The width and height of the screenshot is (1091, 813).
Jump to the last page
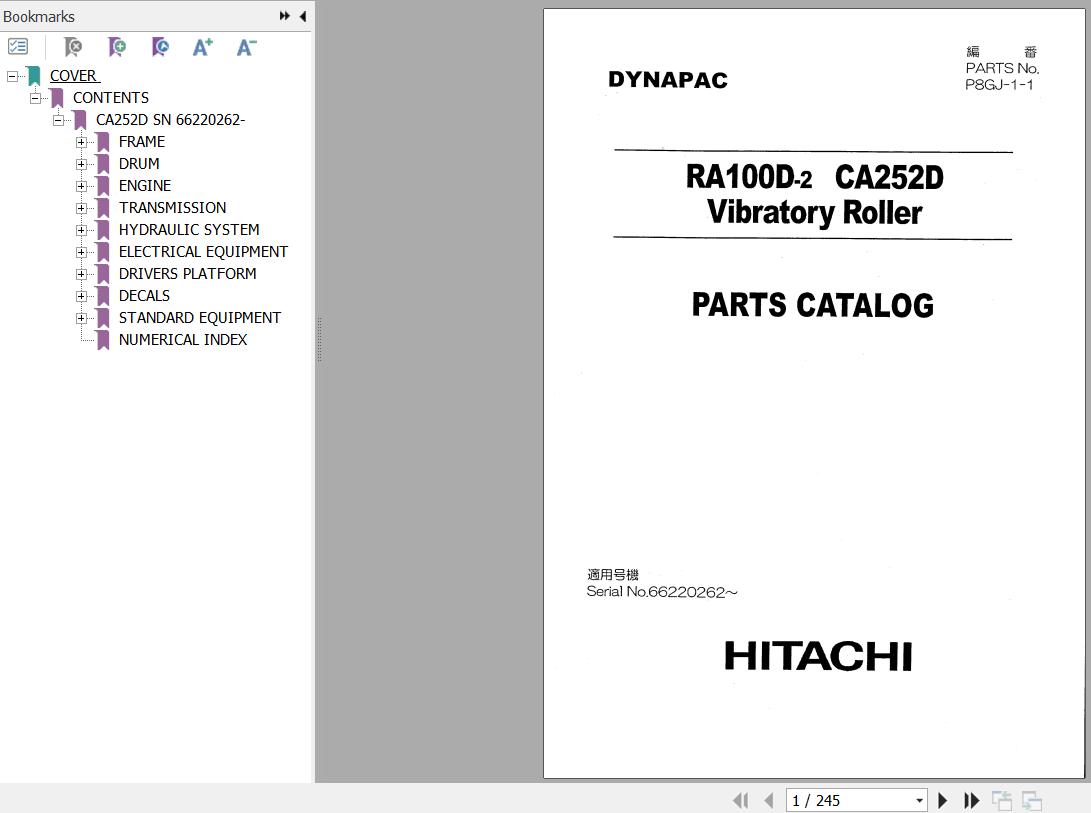[x=971, y=800]
